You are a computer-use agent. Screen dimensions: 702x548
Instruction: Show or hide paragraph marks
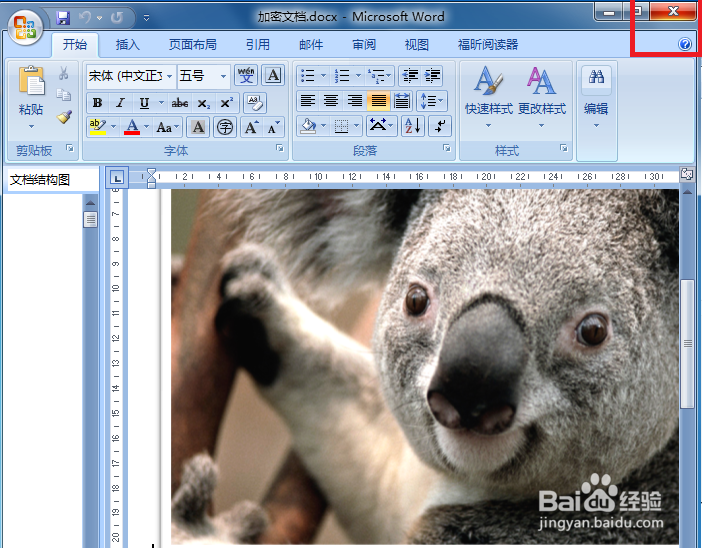point(440,126)
